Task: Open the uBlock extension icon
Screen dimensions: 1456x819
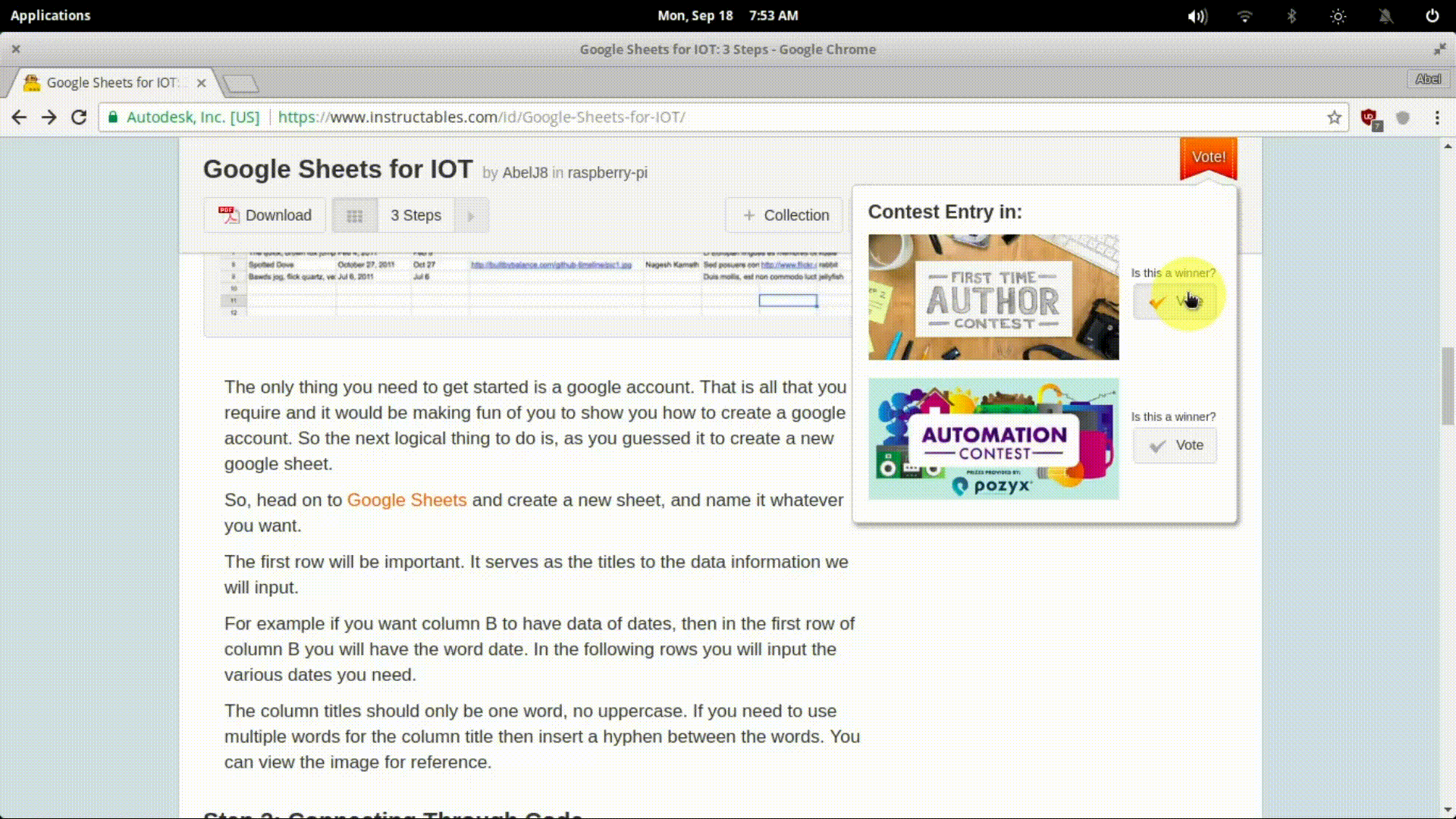Action: (x=1370, y=118)
